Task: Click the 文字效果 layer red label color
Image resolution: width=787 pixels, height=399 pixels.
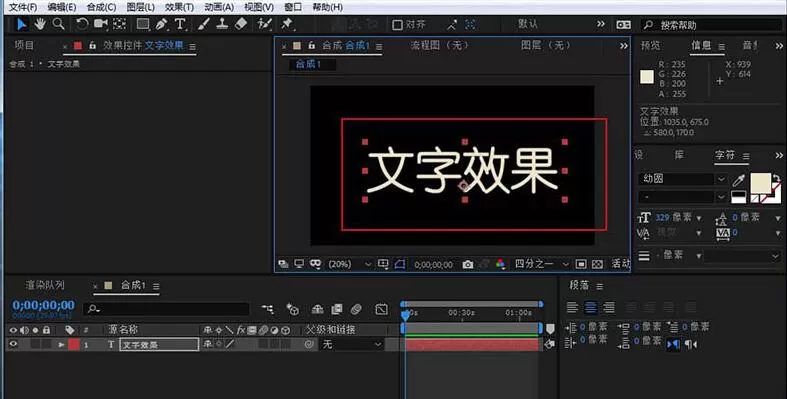Action: click(74, 345)
